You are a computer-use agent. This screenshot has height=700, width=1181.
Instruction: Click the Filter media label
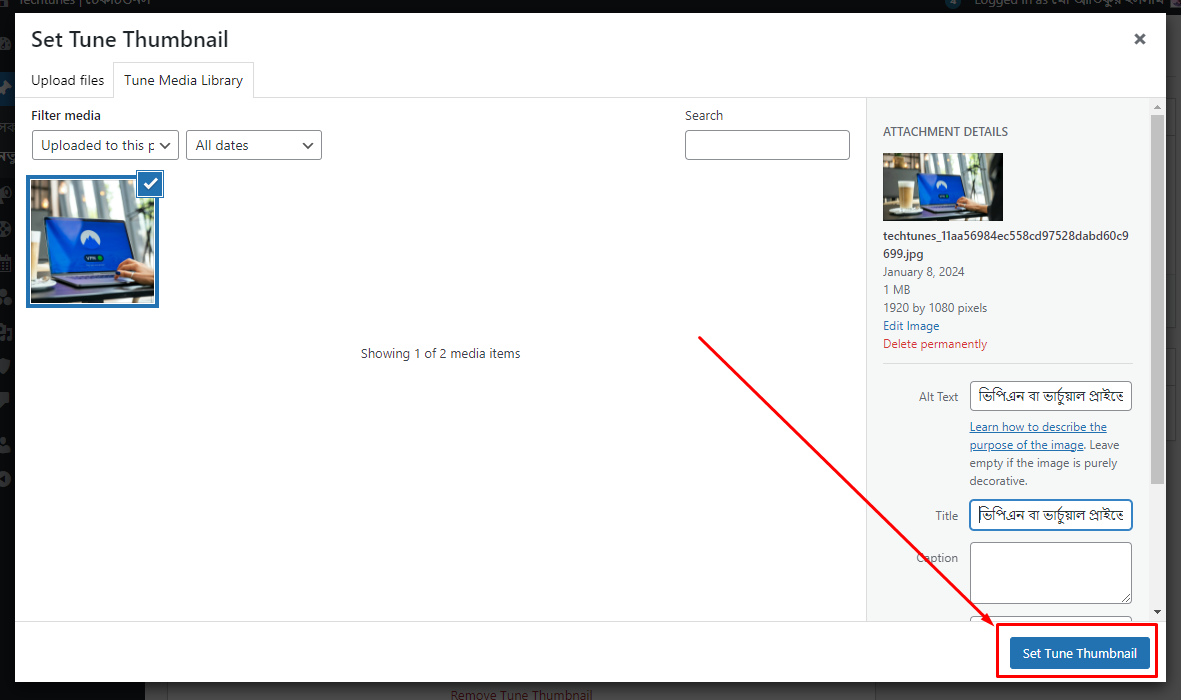[x=66, y=115]
